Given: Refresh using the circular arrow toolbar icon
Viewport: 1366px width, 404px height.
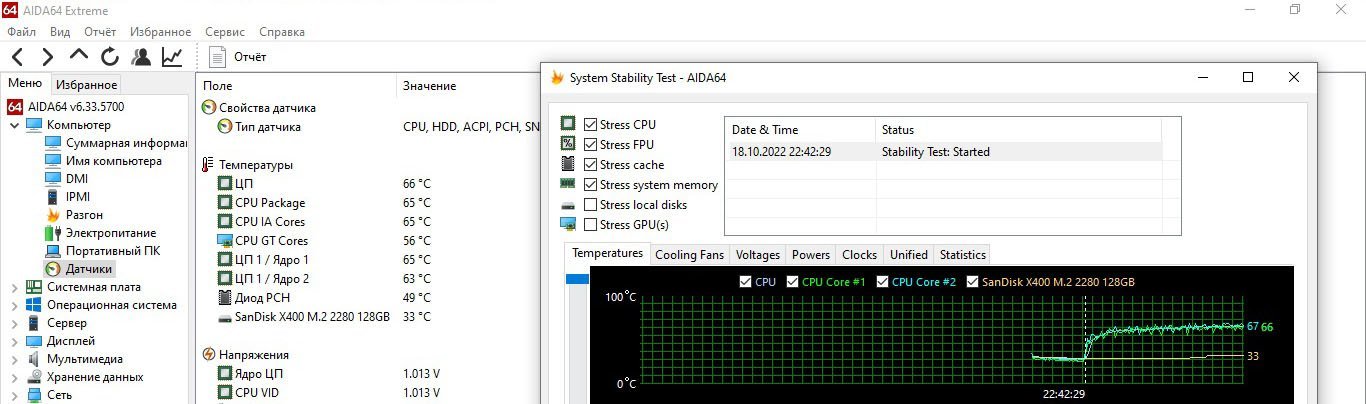Looking at the screenshot, I should (x=110, y=57).
